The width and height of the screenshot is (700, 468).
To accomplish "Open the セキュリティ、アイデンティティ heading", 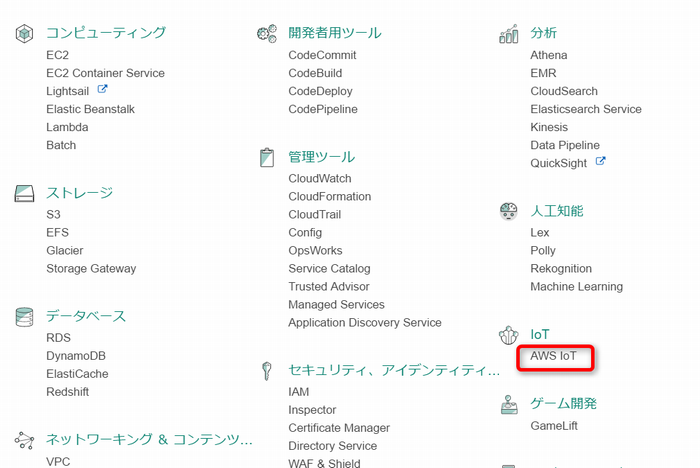I will pyautogui.click(x=394, y=370).
